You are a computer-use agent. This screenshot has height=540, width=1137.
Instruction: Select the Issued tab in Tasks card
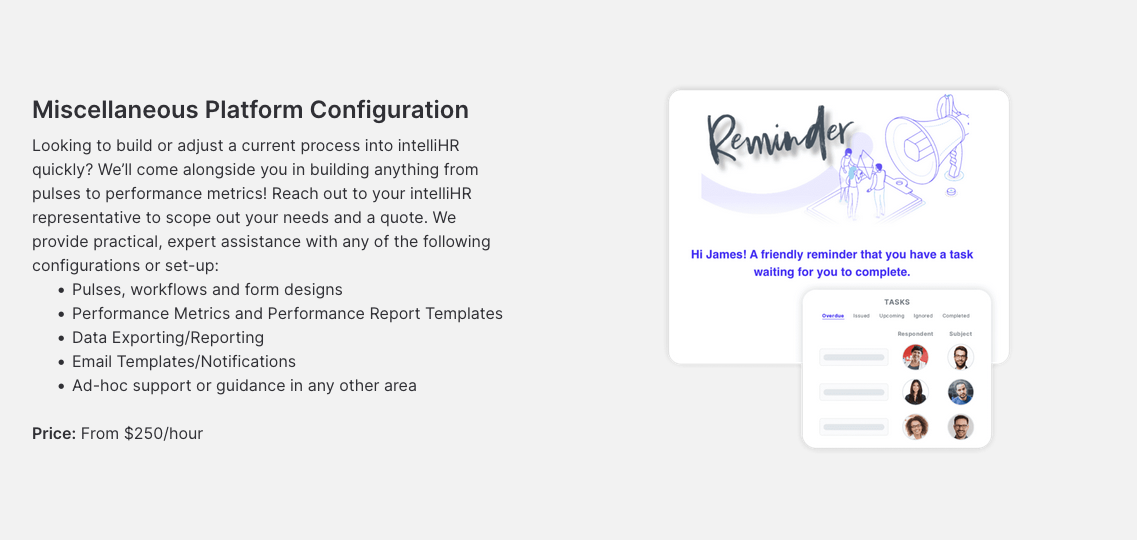point(861,316)
